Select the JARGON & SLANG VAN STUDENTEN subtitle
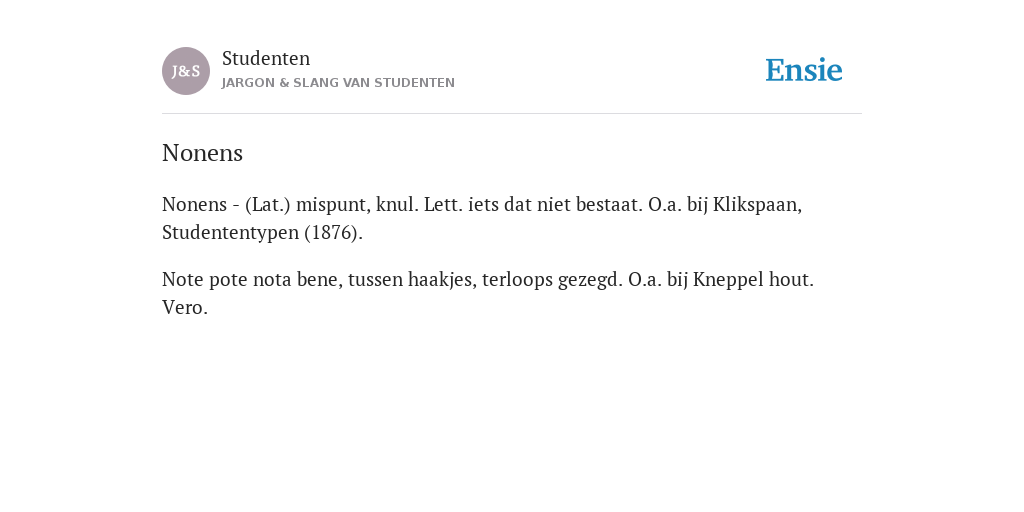 (x=338, y=83)
